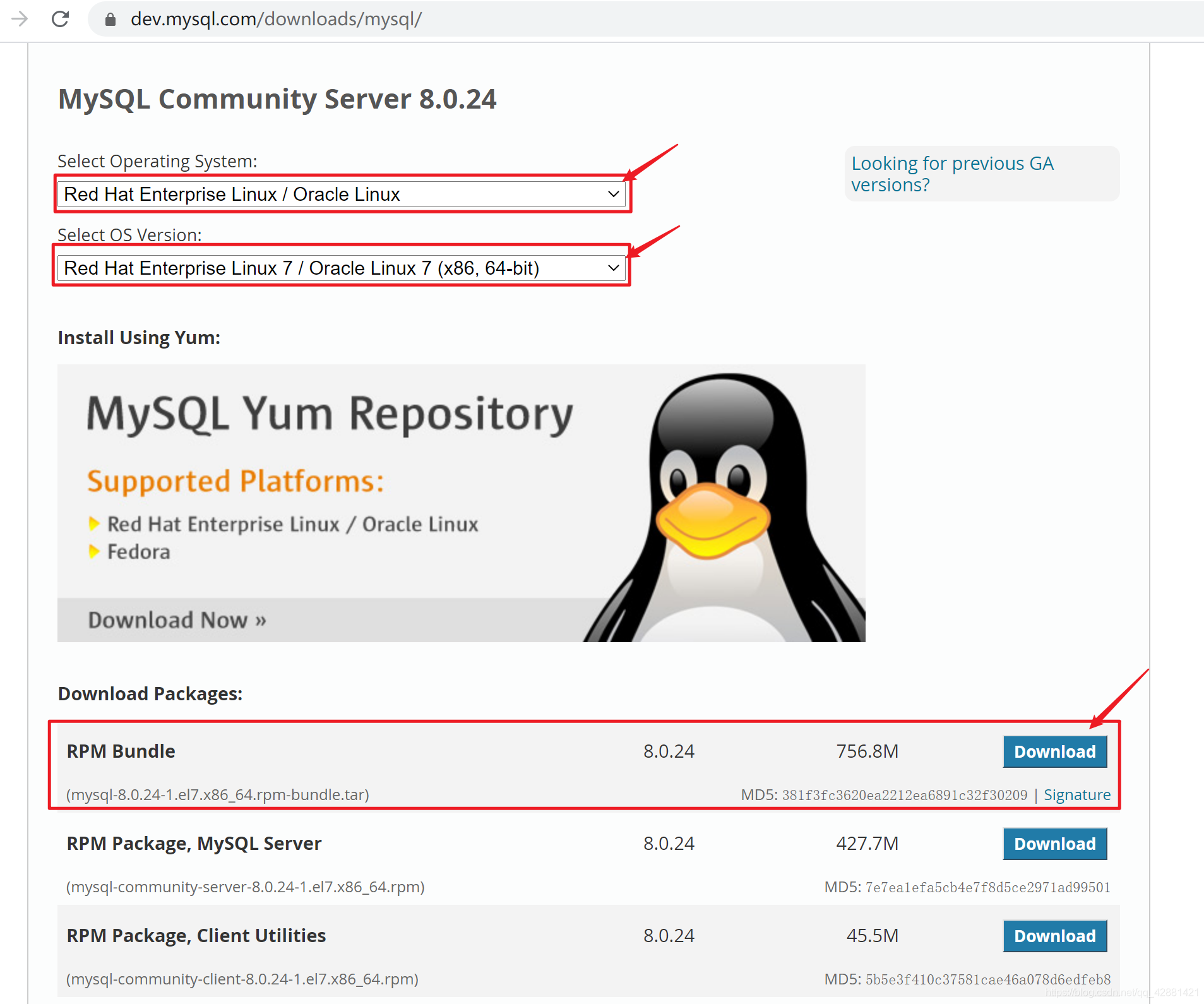Click the 'MySQL Community Server 8.0.24' heading

[x=277, y=99]
